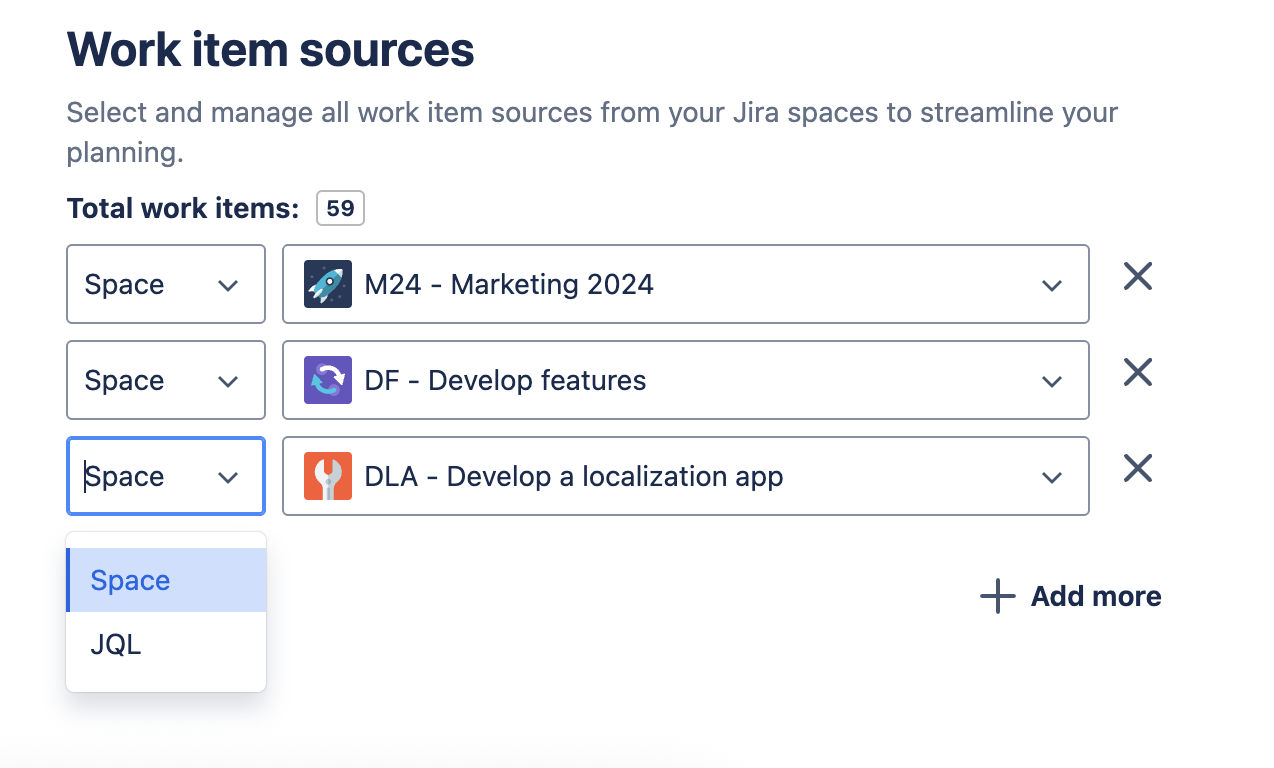The height and width of the screenshot is (768, 1274).
Task: Open the second row's Space type dropdown
Action: pyautogui.click(x=165, y=381)
